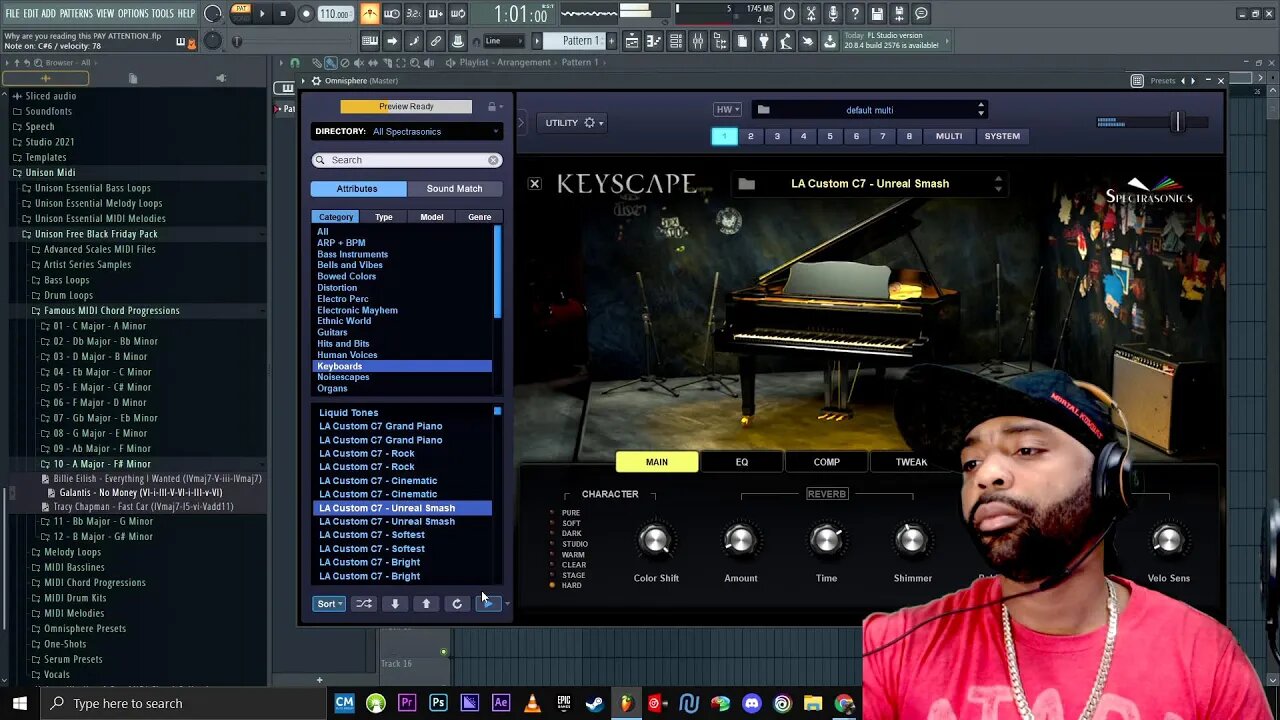Open the help question mark icon
The image size is (1280, 720).
(x=855, y=14)
